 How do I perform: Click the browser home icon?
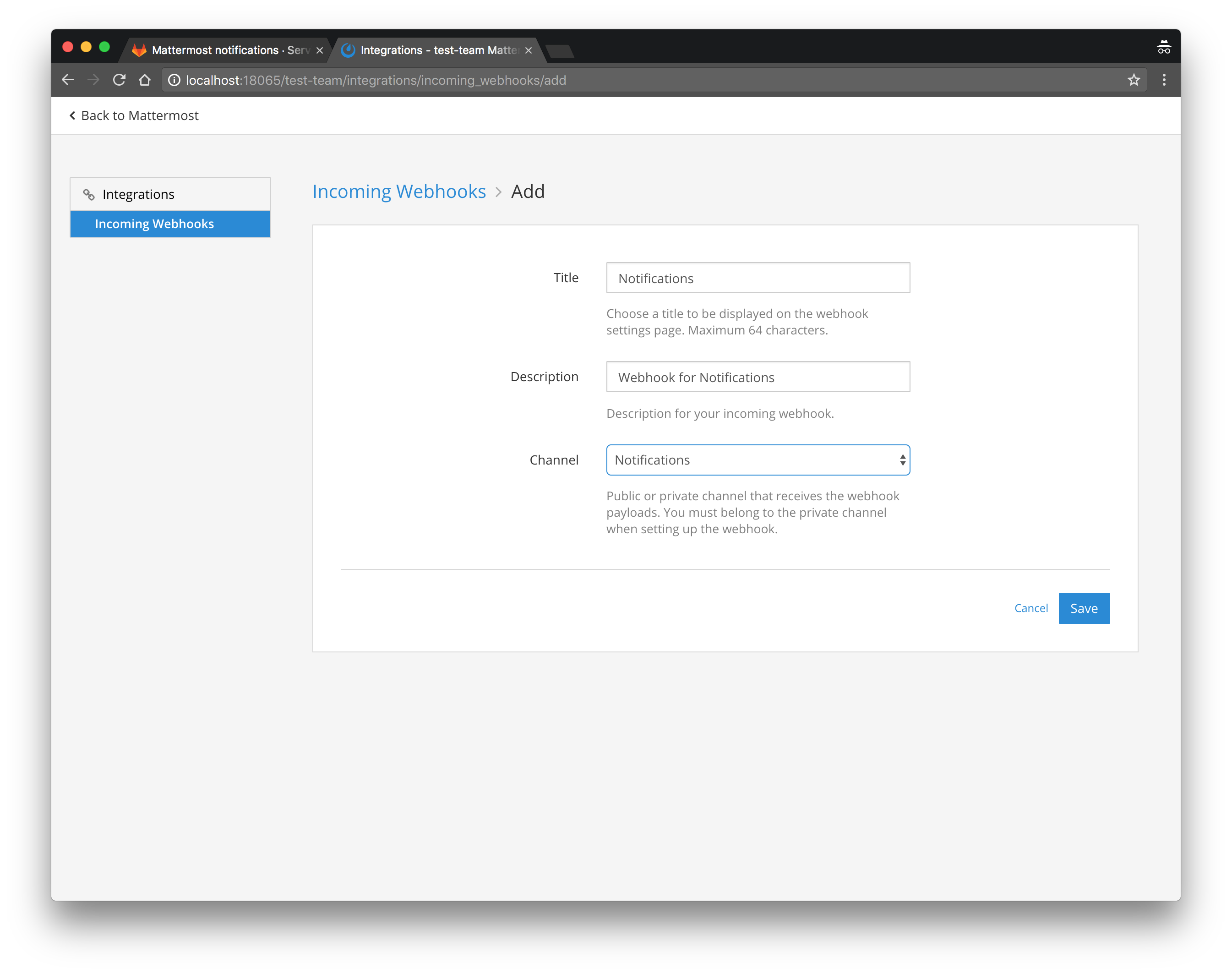(x=144, y=80)
